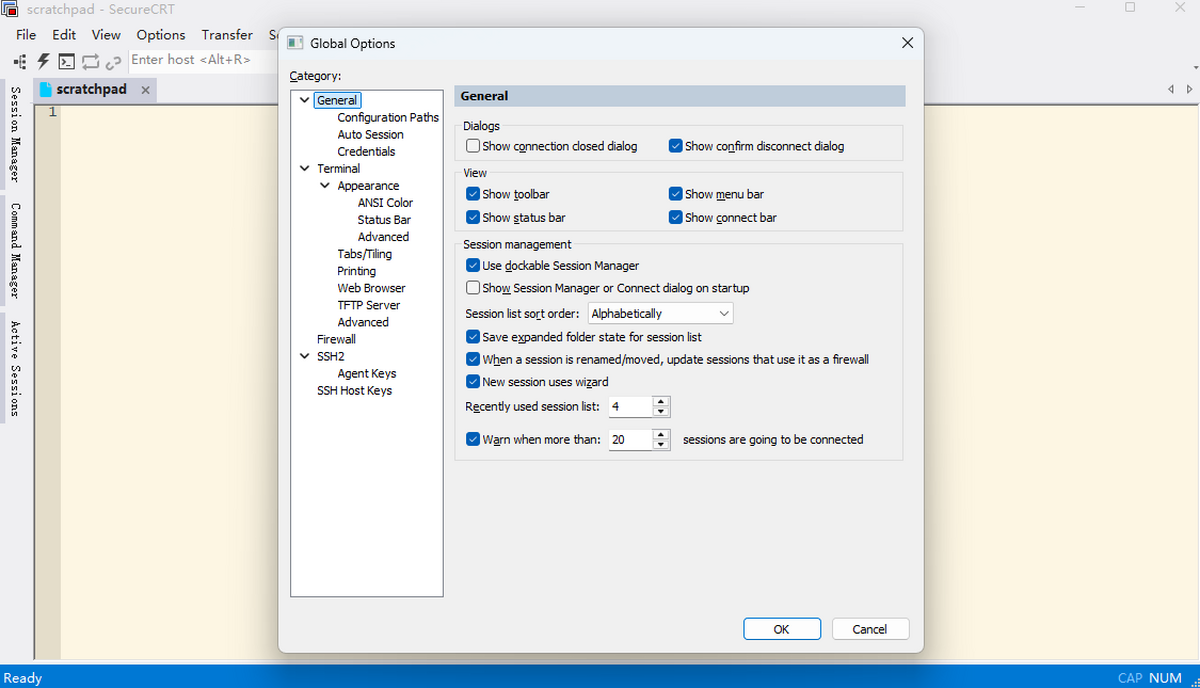Toggle the update sessions firewall rename checkbox
Screen dimensions: 1200x688
[473, 359]
